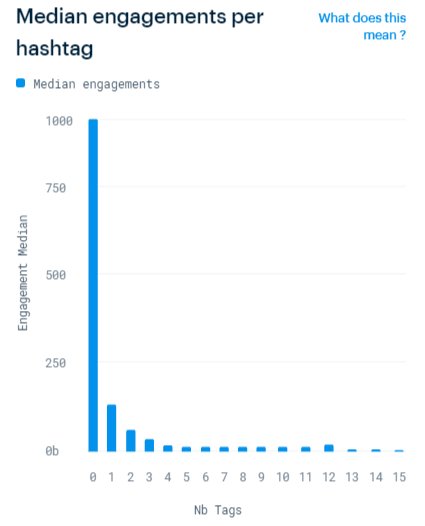Click the 'Engagement Median' axis title
Viewport: 425px width, 526px height.
tap(22, 273)
